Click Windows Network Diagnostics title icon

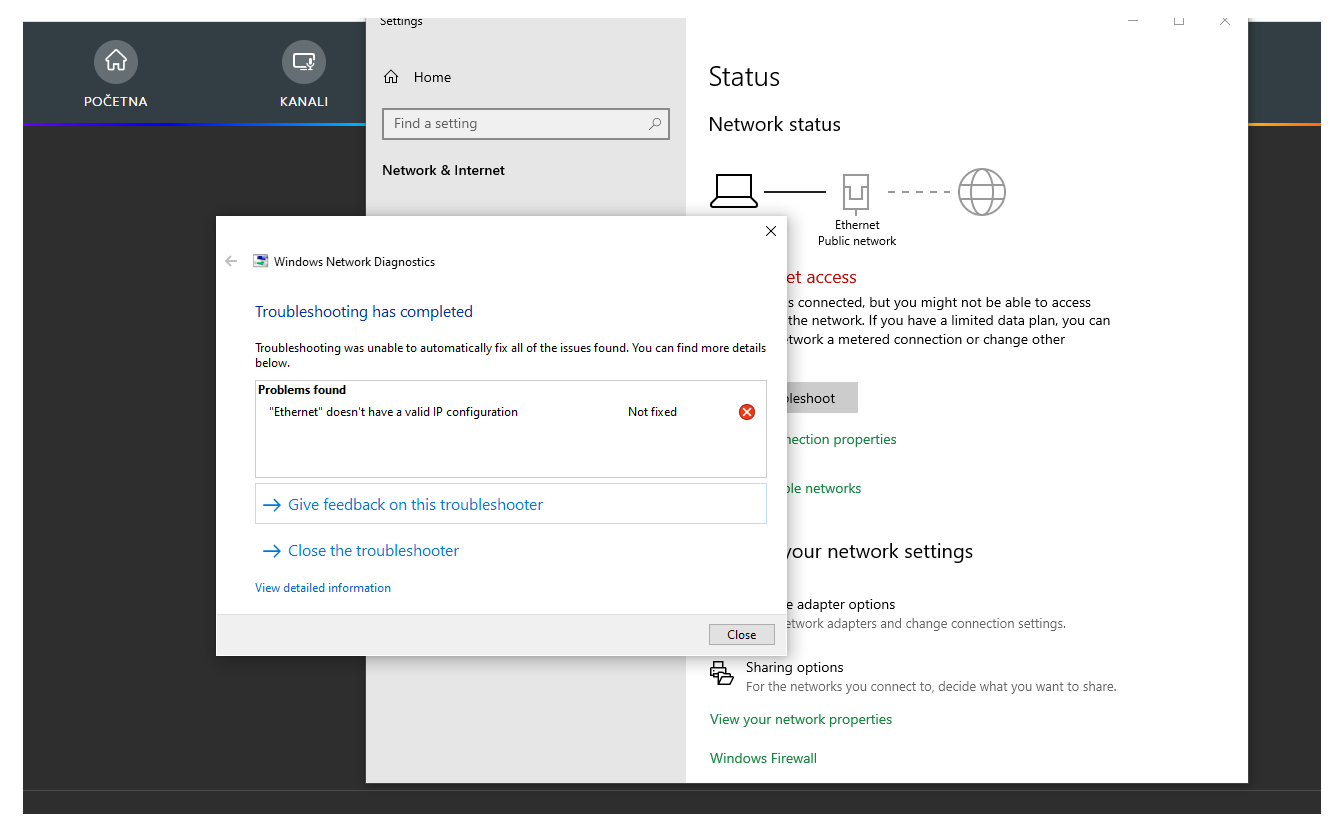point(260,261)
